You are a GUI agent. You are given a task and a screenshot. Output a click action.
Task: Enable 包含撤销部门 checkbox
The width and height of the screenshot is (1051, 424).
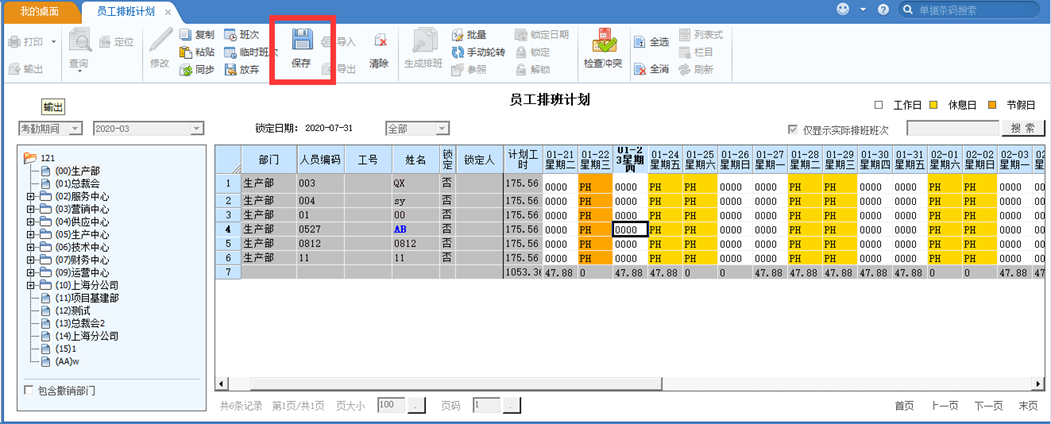coord(27,390)
